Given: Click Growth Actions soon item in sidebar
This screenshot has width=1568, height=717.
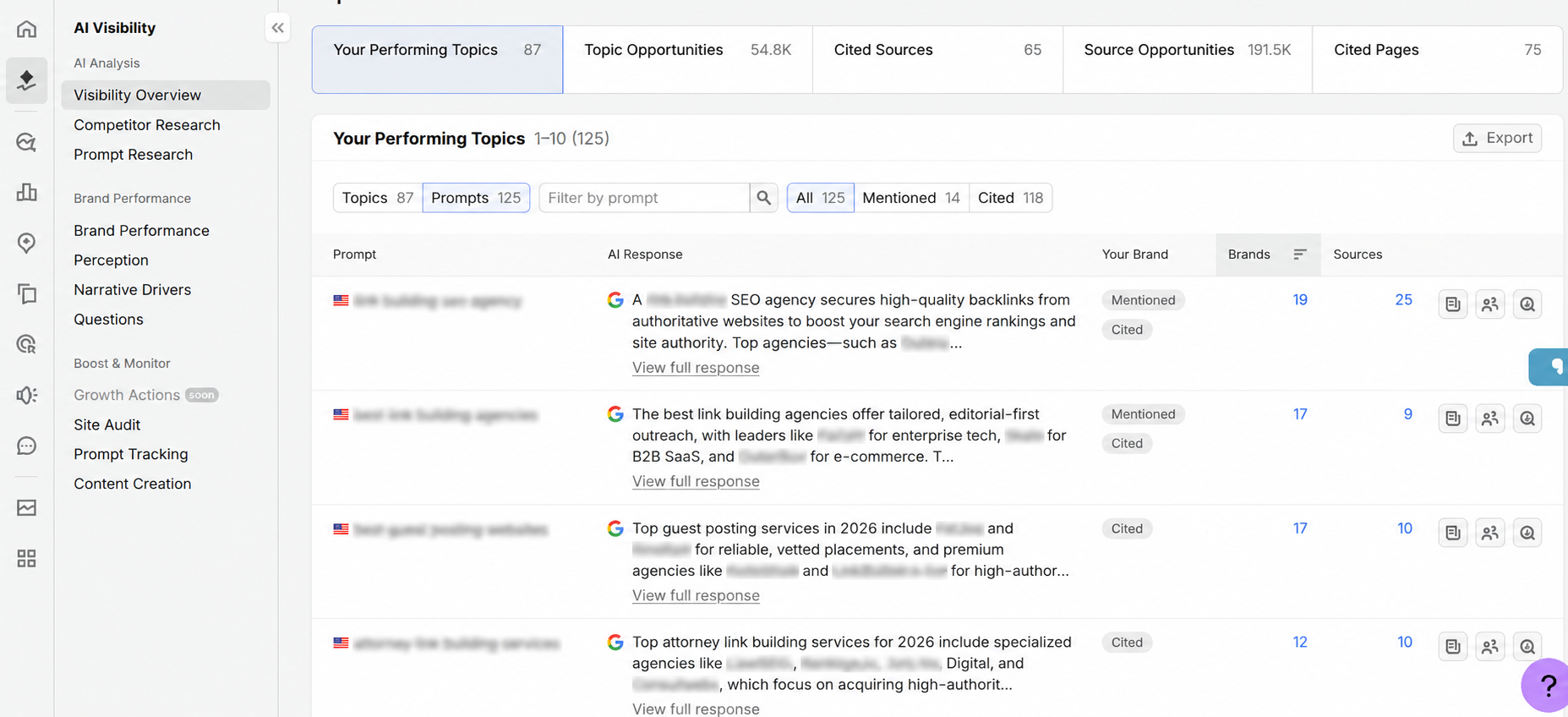Looking at the screenshot, I should pyautogui.click(x=145, y=395).
